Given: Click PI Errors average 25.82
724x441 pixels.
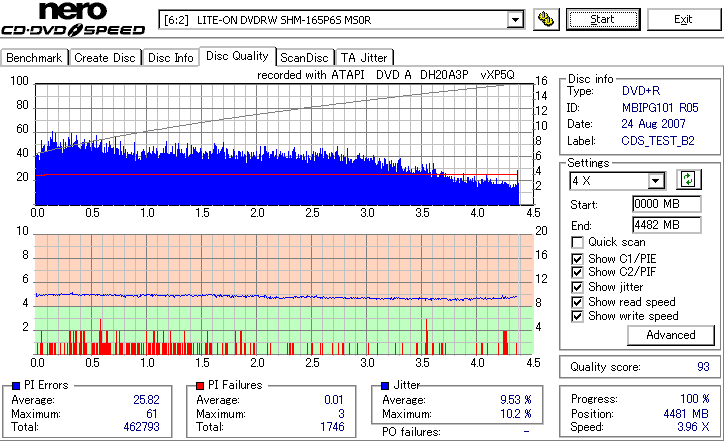Looking at the screenshot, I should tap(146, 399).
